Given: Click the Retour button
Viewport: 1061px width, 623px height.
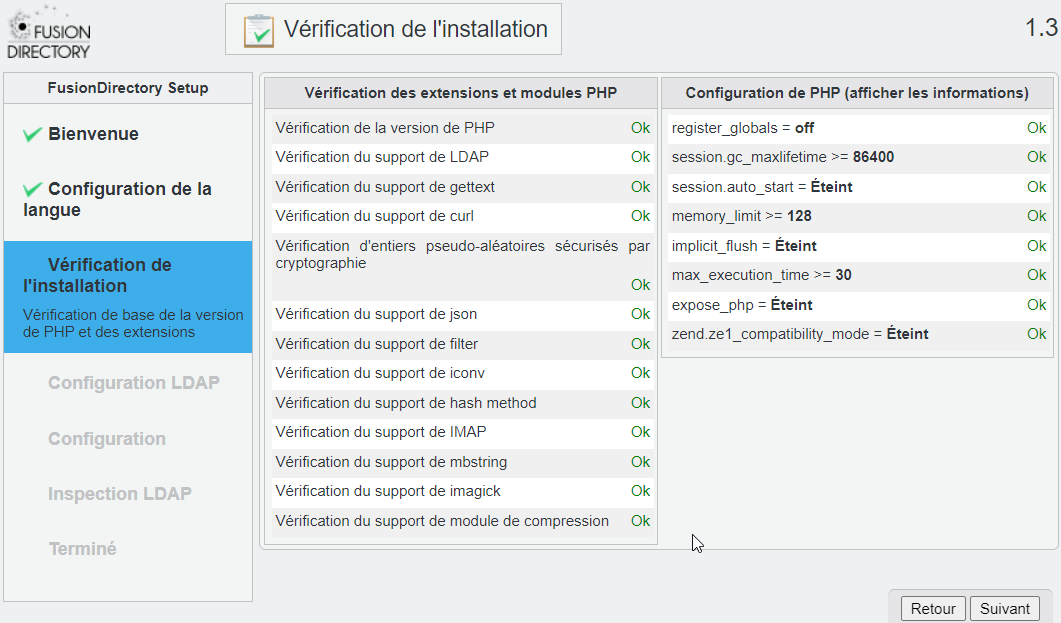Looking at the screenshot, I should coord(933,609).
